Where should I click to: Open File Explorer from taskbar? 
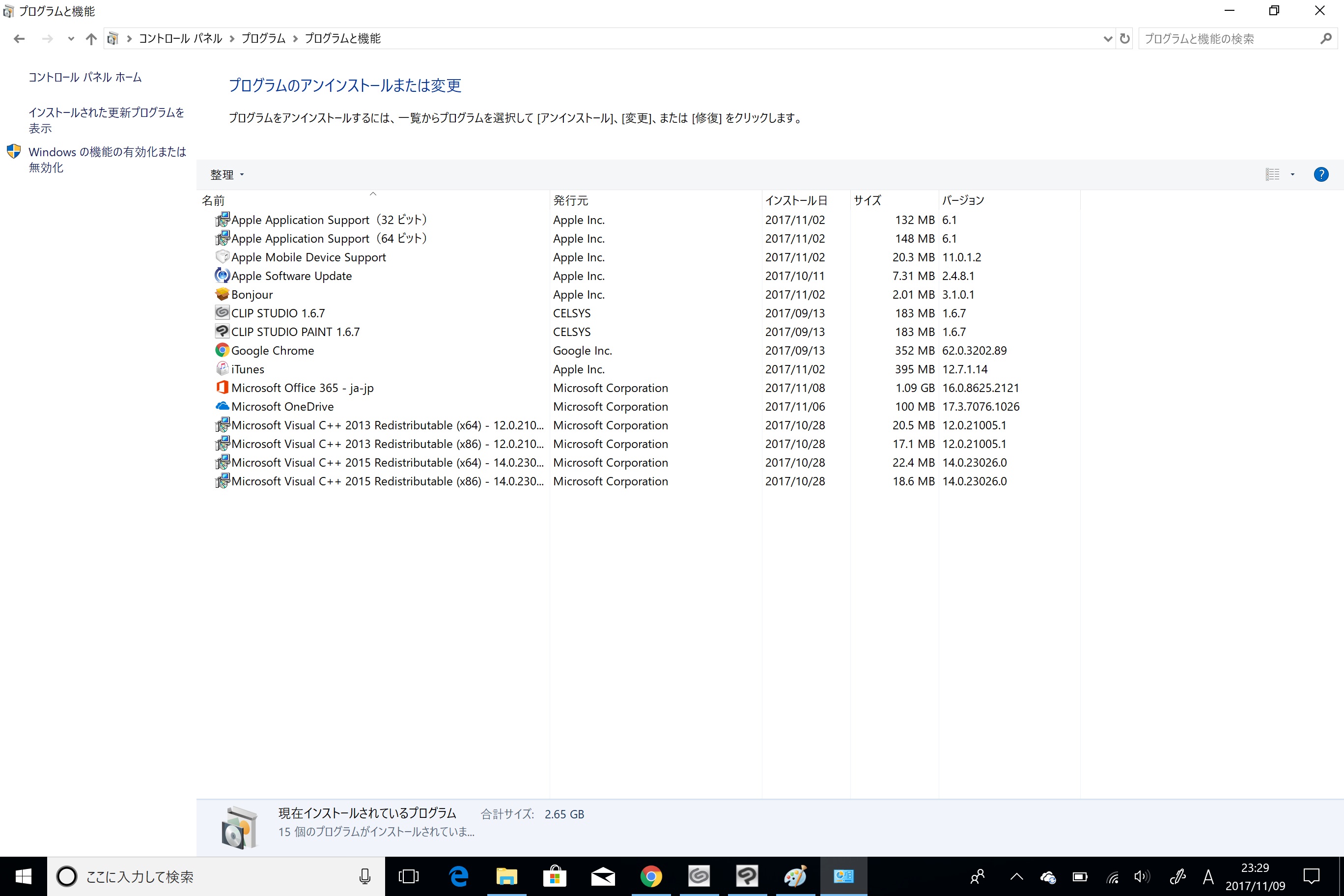point(506,876)
